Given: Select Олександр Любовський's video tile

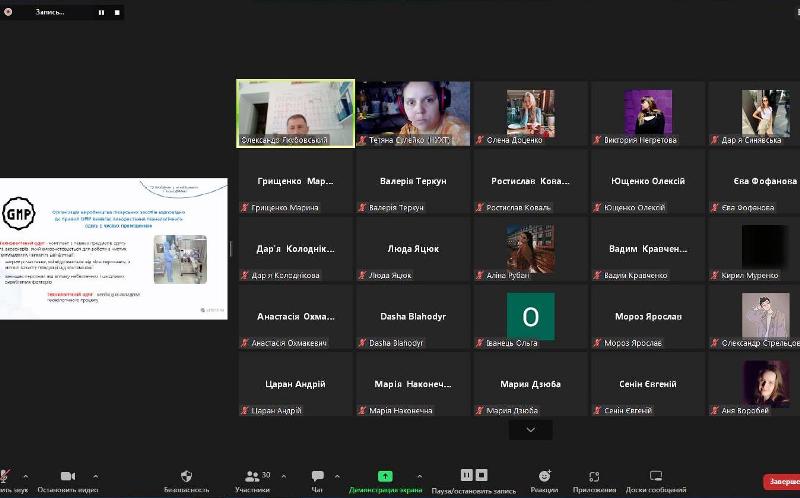Looking at the screenshot, I should point(295,113).
